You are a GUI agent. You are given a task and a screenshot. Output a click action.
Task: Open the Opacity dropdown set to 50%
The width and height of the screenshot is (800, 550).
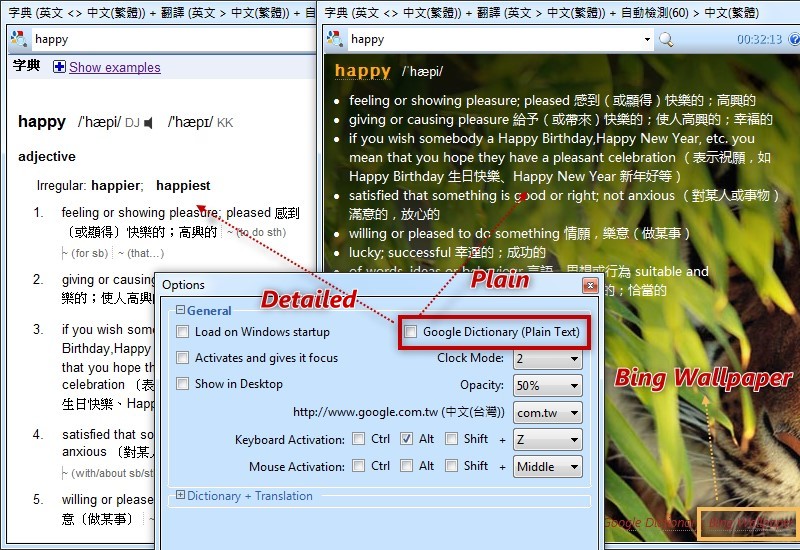(x=548, y=385)
